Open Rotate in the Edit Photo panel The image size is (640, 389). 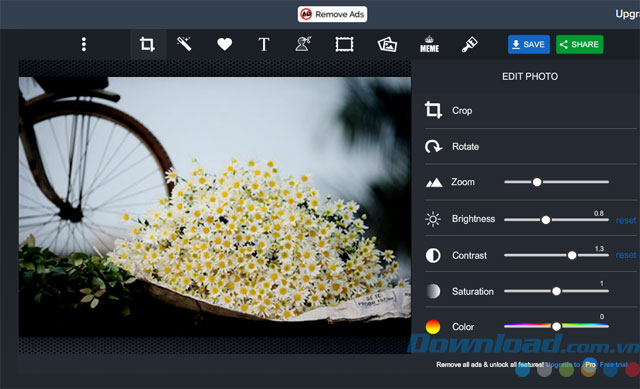pos(531,147)
